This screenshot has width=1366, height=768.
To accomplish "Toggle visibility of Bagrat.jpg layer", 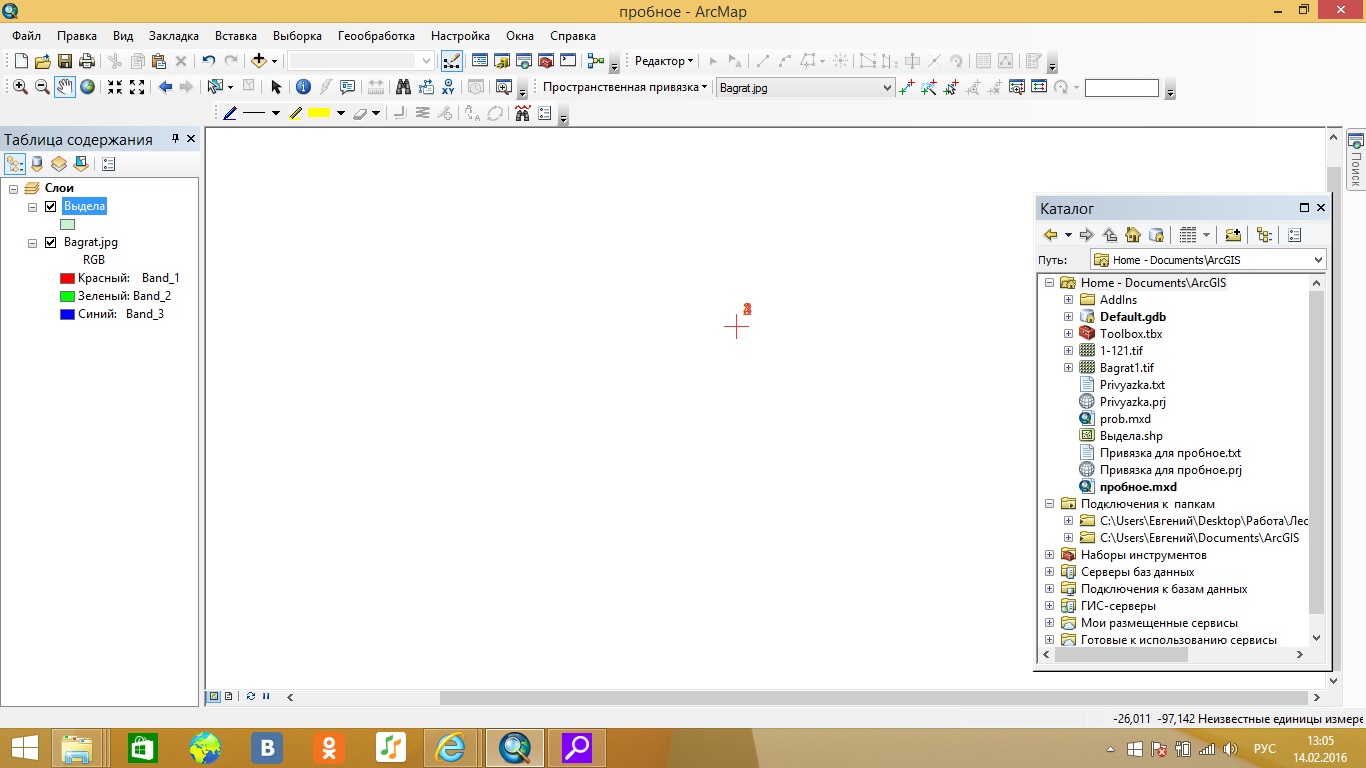I will (51, 242).
